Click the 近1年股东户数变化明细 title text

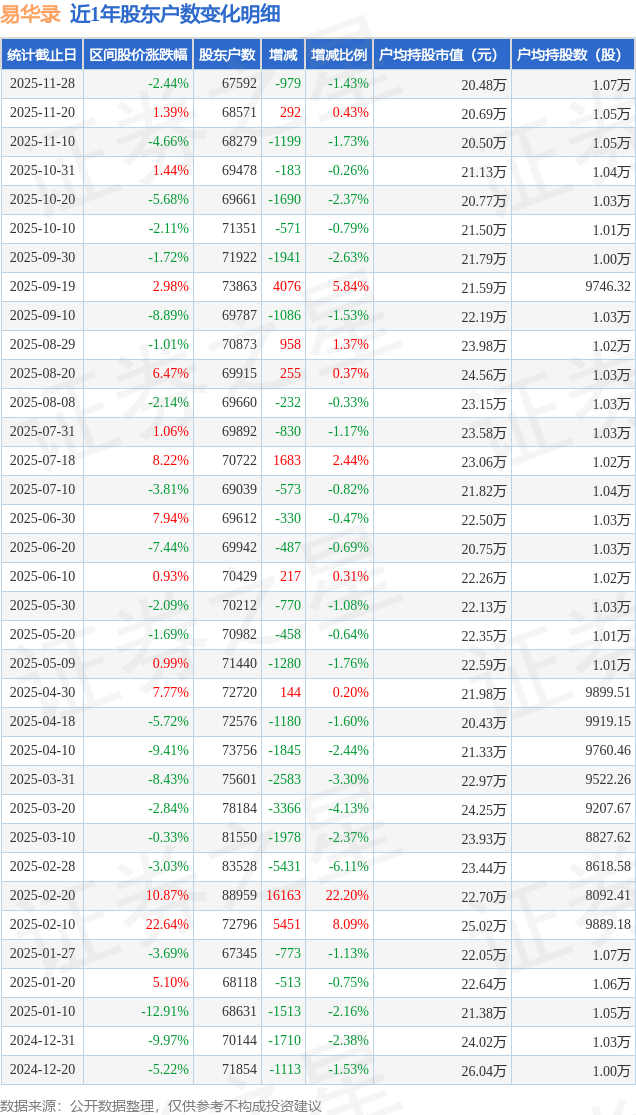tap(175, 14)
